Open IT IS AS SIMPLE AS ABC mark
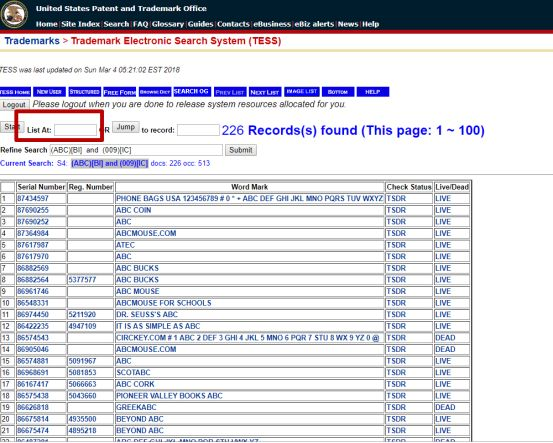The height and width of the screenshot is (443, 553). [x=158, y=326]
